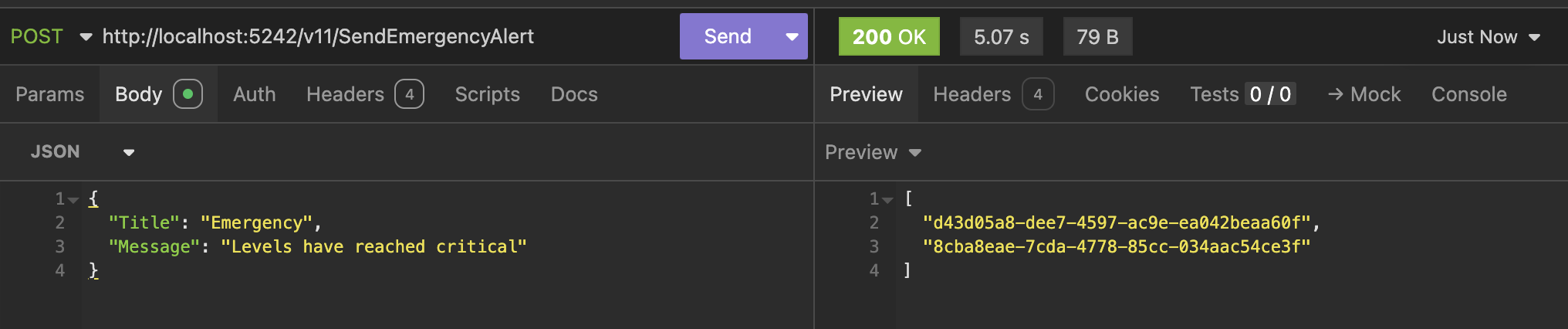Switch to the Scripts tab
This screenshot has height=329, width=1568.
pos(487,94)
